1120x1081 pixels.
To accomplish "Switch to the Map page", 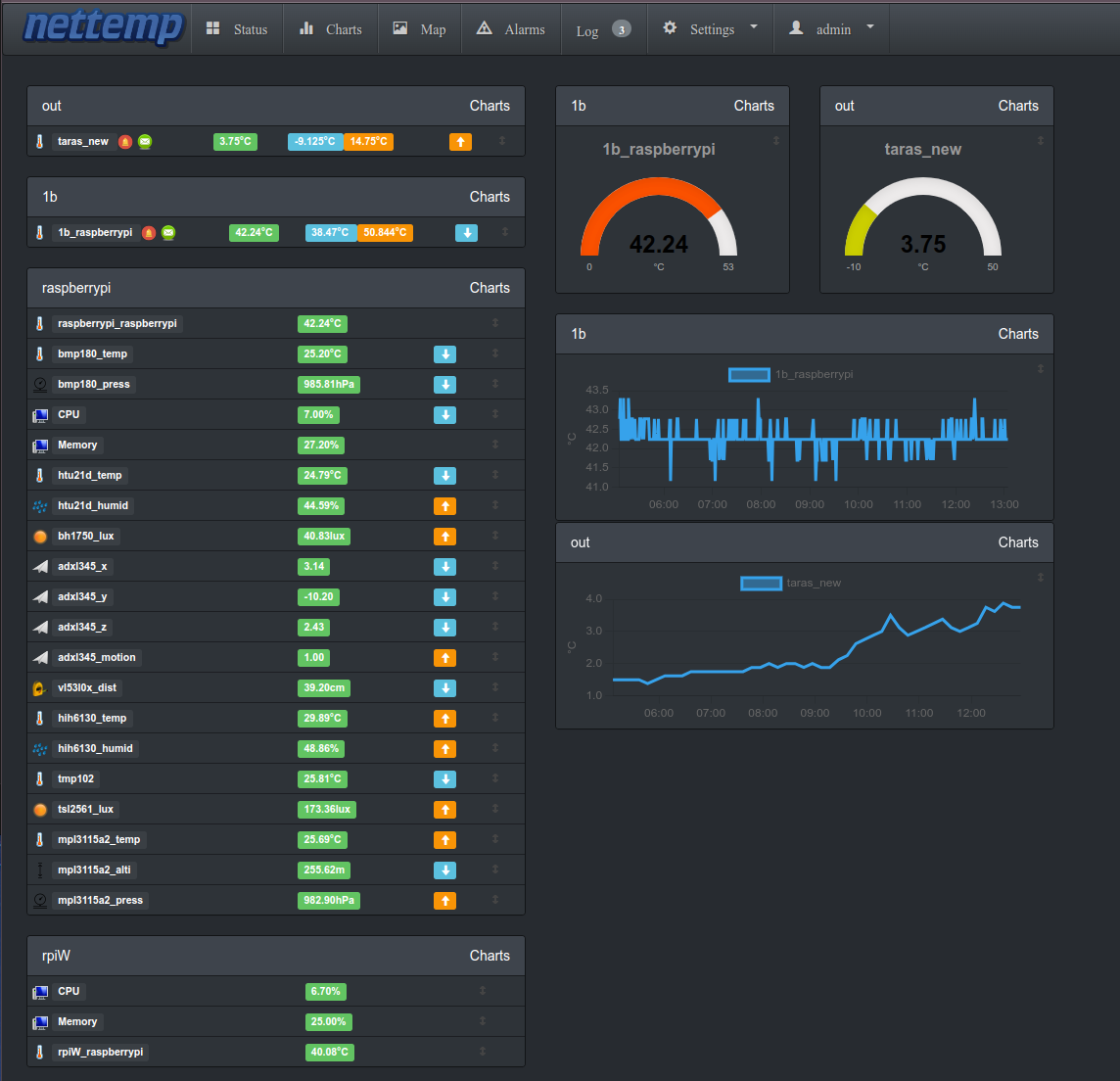I will (x=419, y=29).
